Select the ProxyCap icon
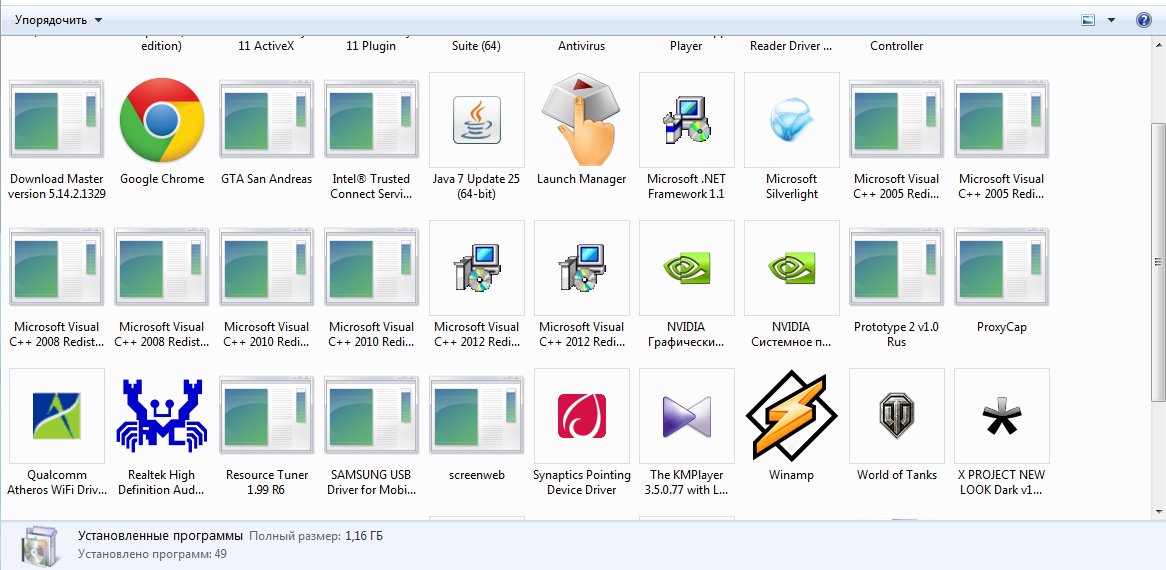Viewport: 1166px width, 570px height. tap(1002, 268)
